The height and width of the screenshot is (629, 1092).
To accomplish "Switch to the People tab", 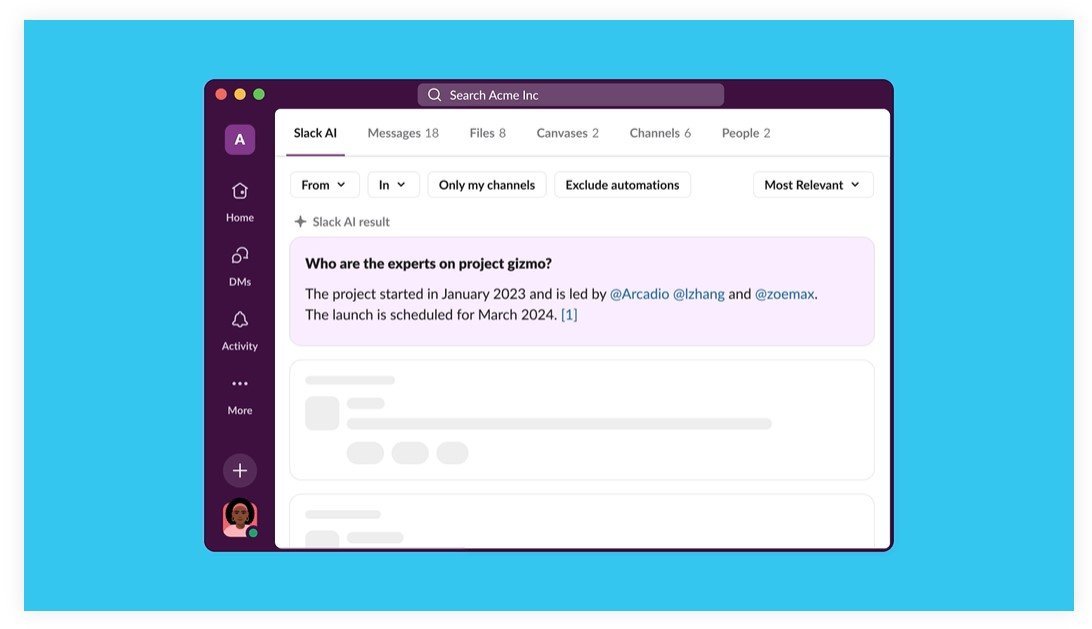I will click(746, 133).
